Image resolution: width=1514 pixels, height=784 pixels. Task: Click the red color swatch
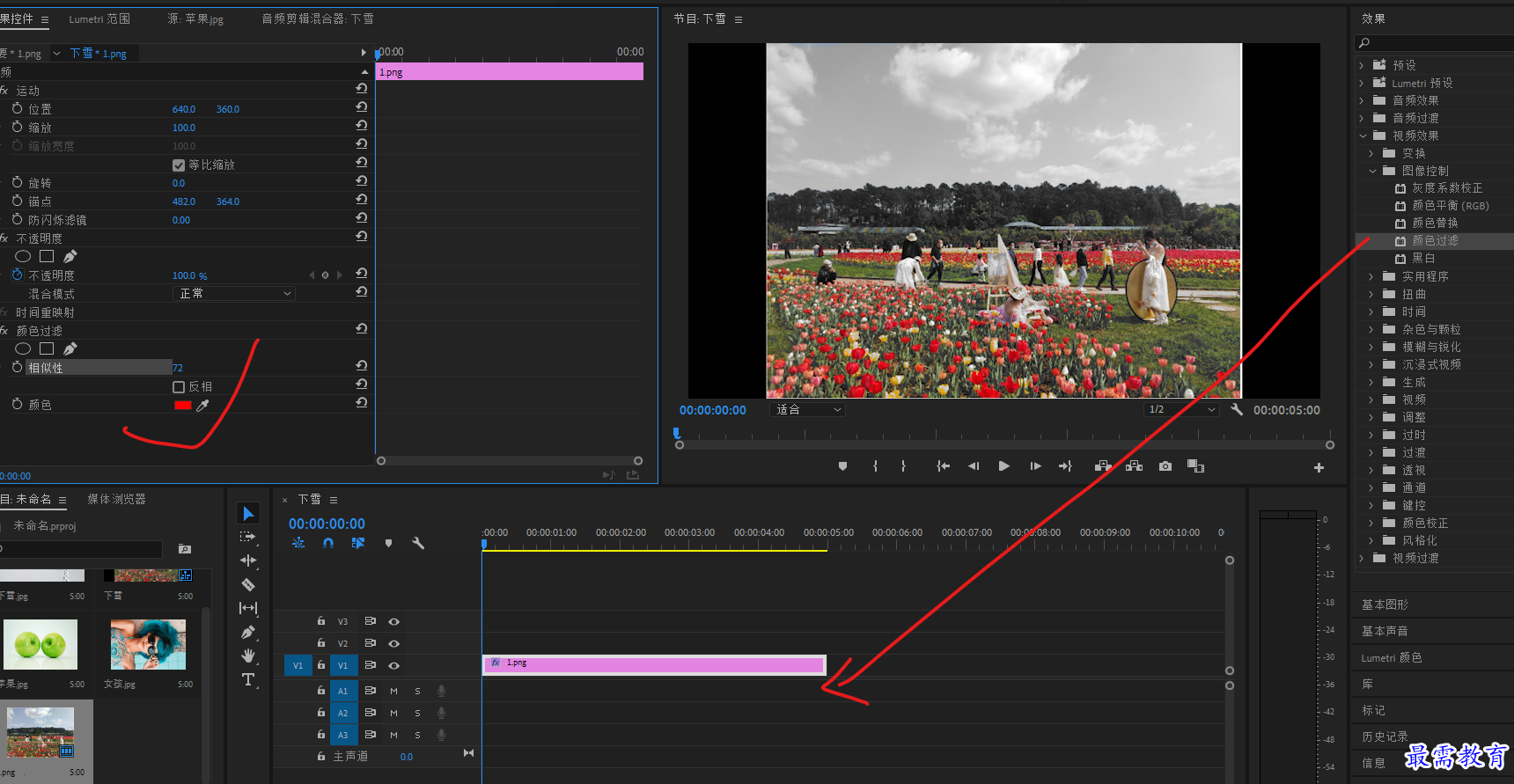point(183,406)
